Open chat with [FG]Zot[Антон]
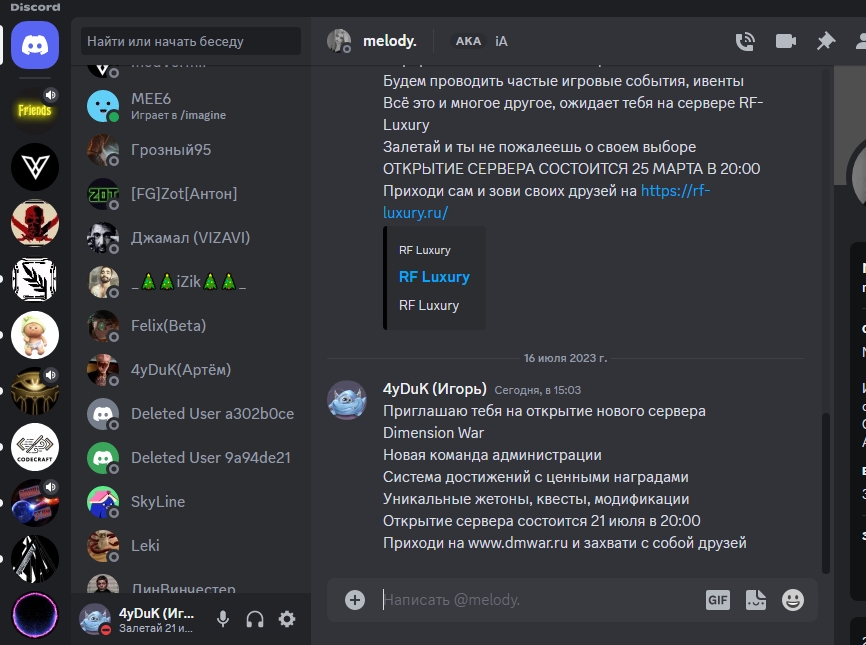This screenshot has width=866, height=645. (191, 194)
